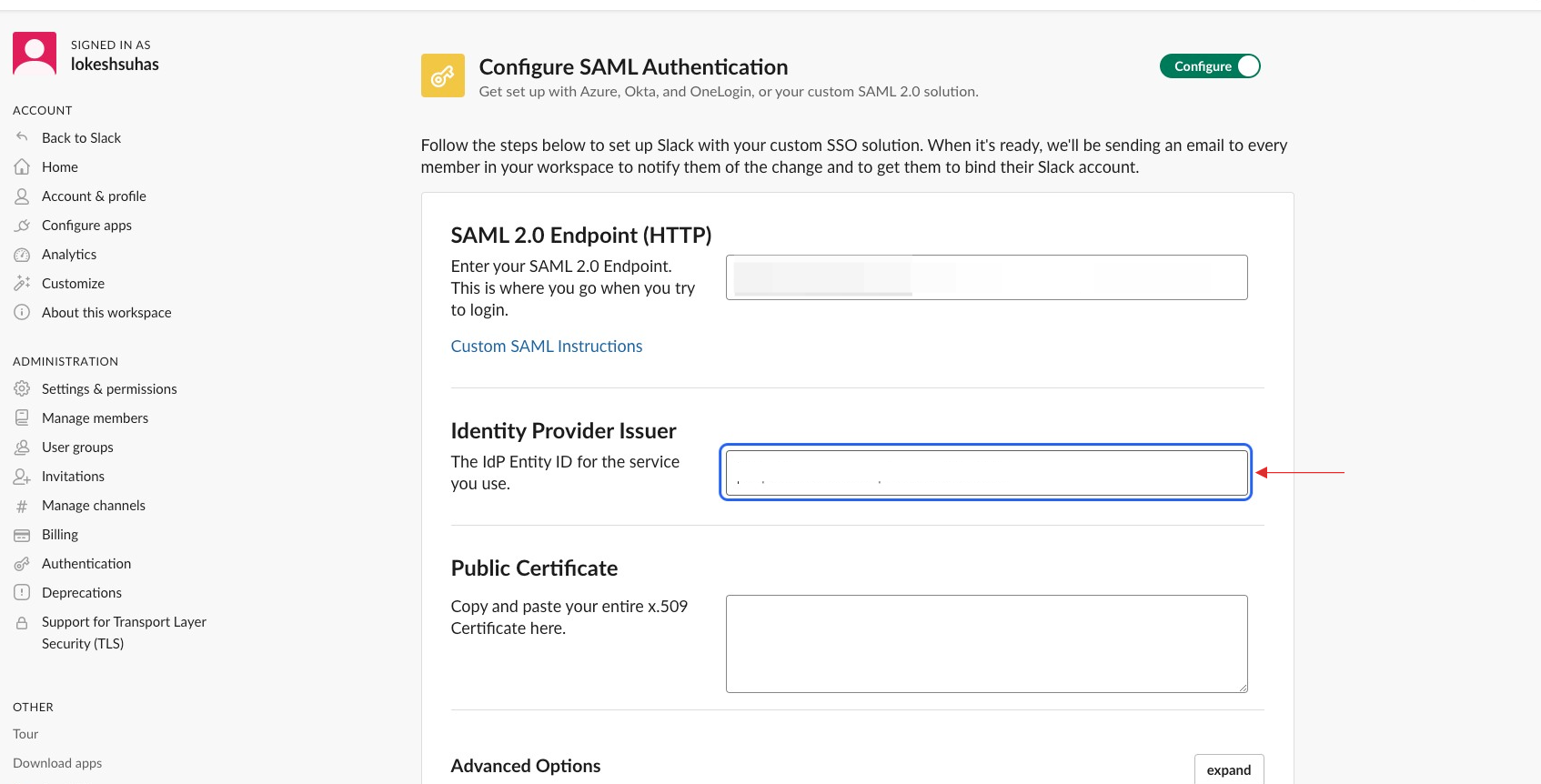Click the Deprecations alert icon
This screenshot has height=784, width=1541.
(x=22, y=592)
